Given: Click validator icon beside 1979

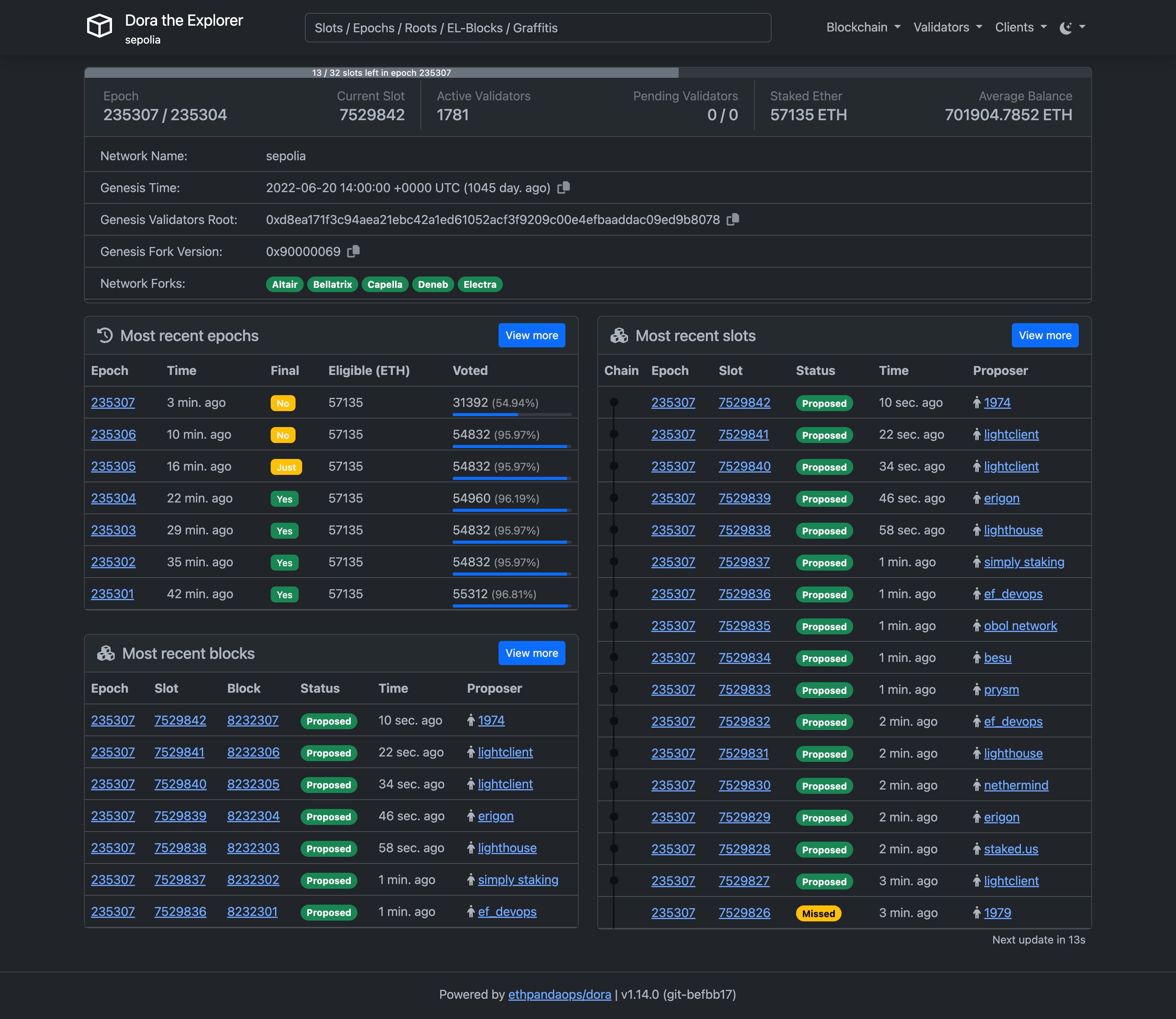Looking at the screenshot, I should pyautogui.click(x=977, y=913).
